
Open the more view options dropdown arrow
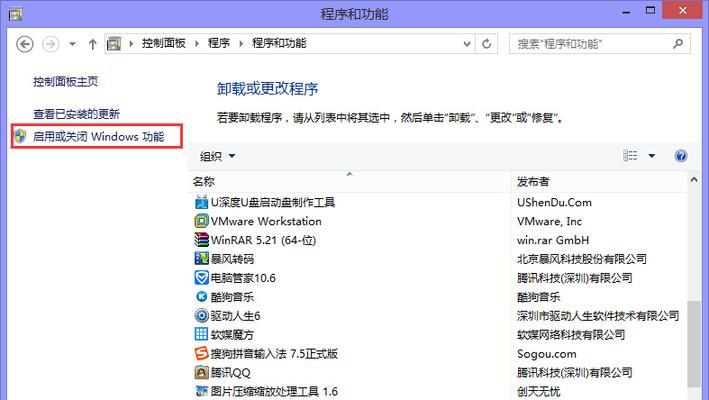pos(652,156)
